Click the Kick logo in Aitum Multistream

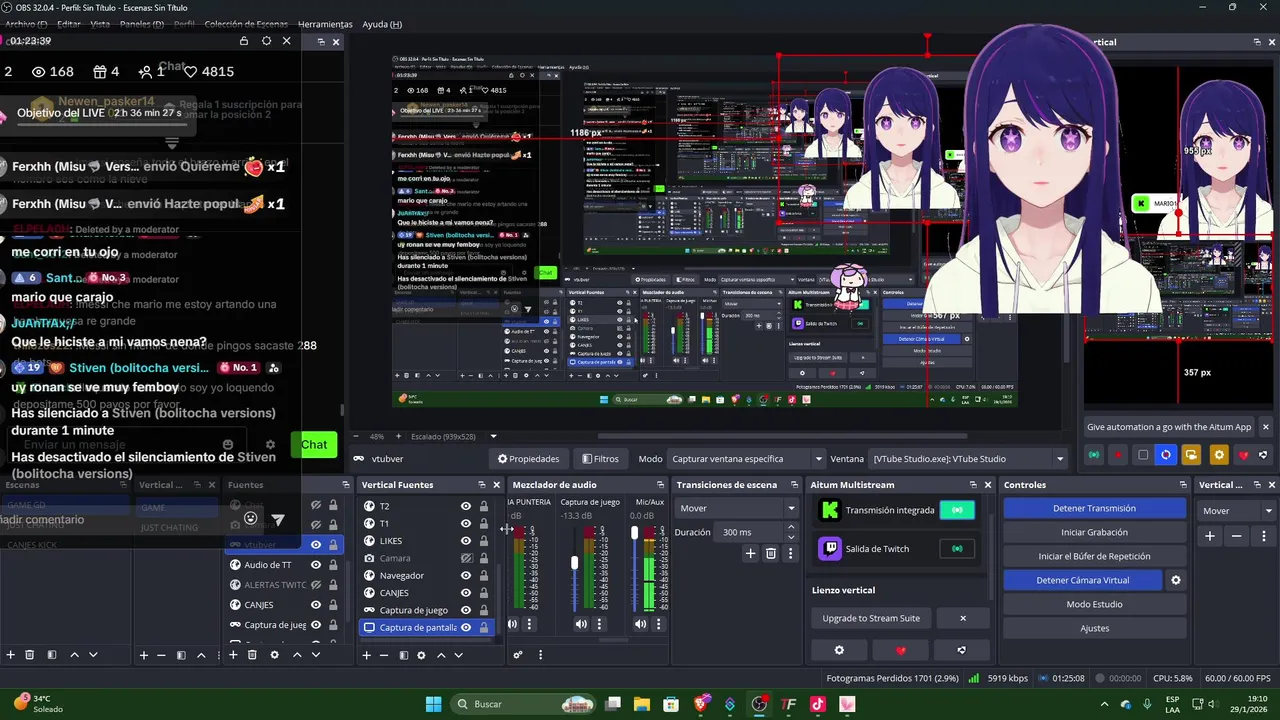point(830,510)
